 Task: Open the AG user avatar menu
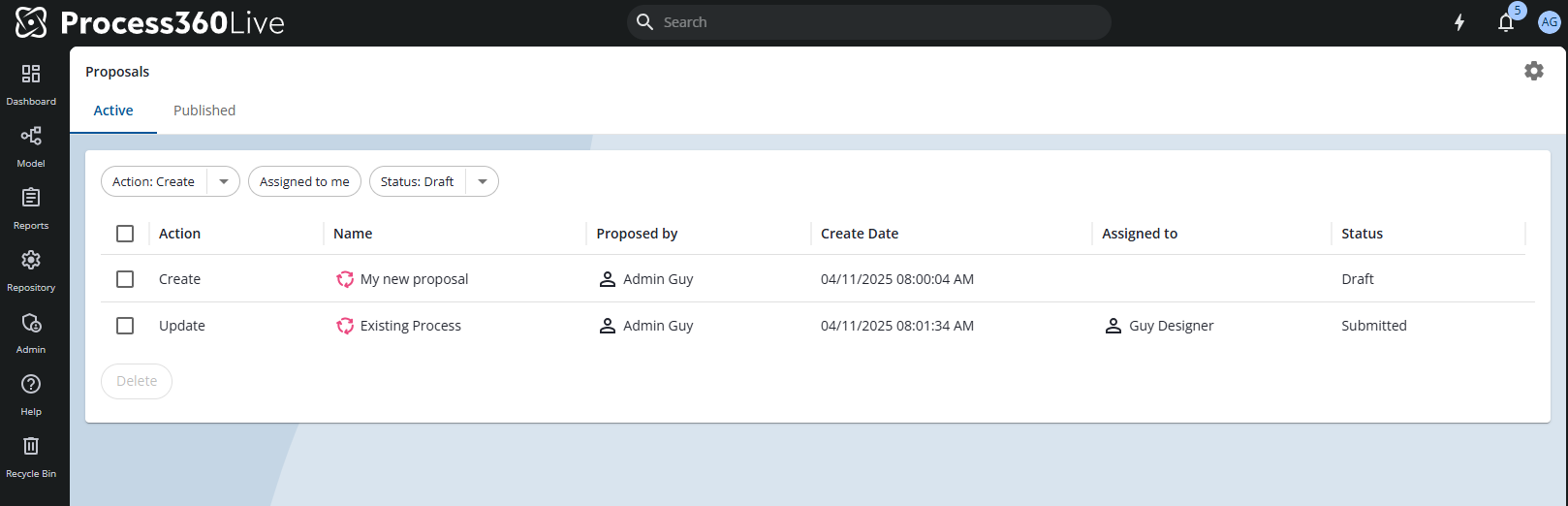coord(1549,22)
